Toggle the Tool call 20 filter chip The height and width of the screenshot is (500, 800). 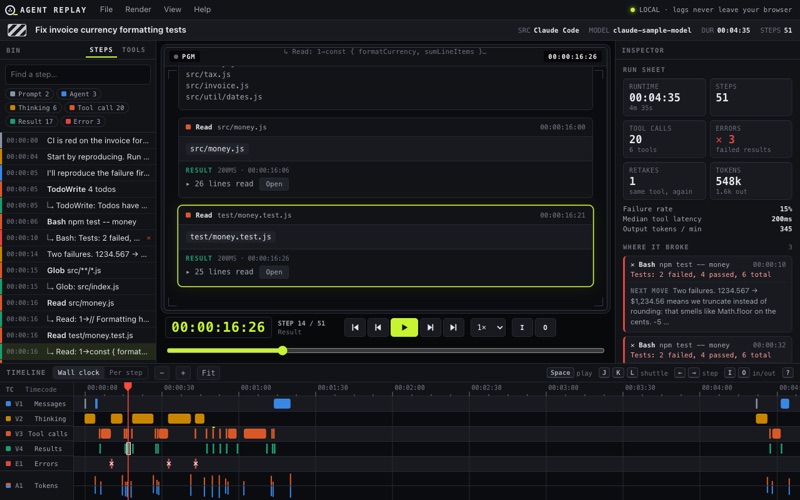pyautogui.click(x=97, y=108)
